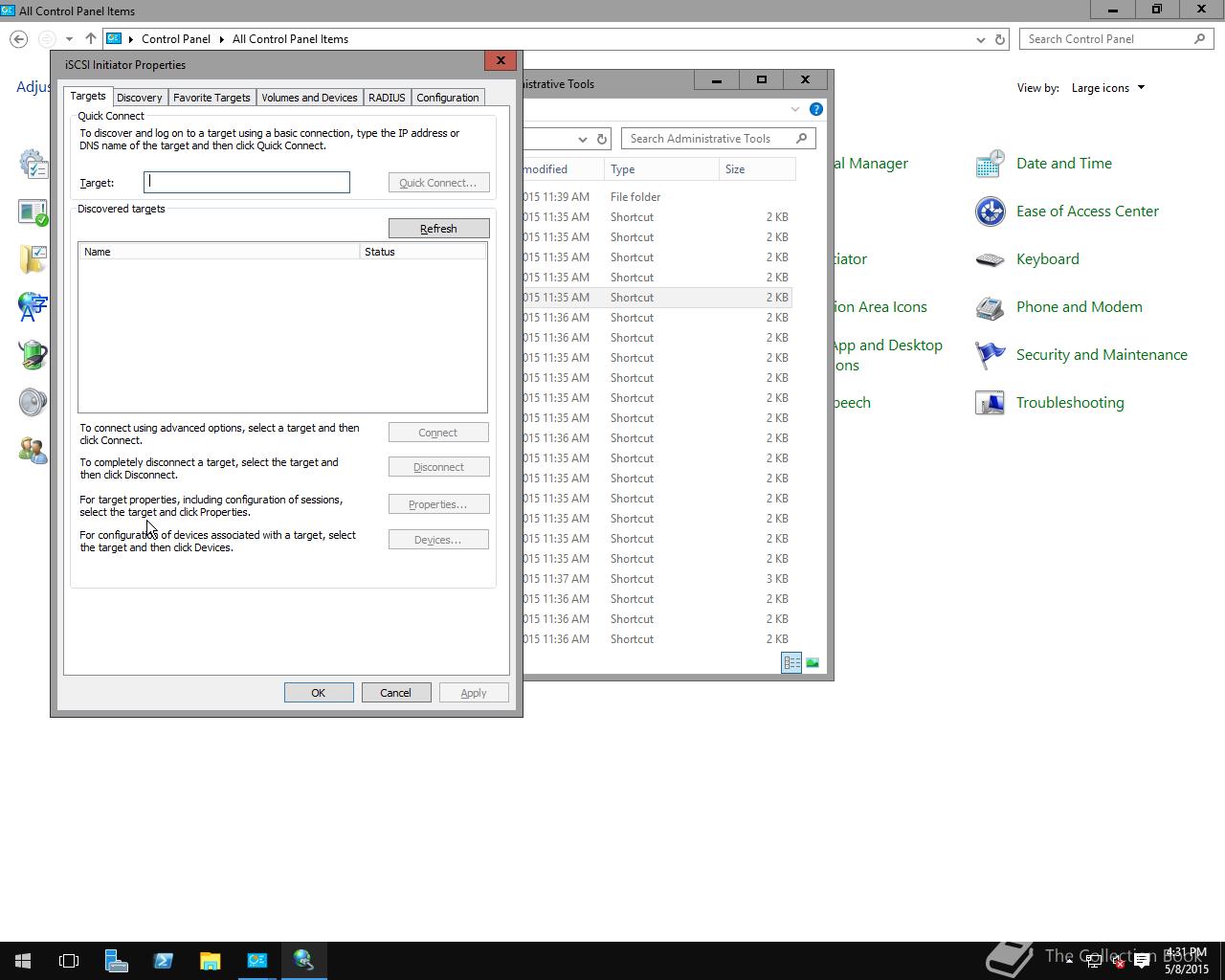Open the Volumes and Devices tab
This screenshot has height=980, width=1225.
point(309,98)
